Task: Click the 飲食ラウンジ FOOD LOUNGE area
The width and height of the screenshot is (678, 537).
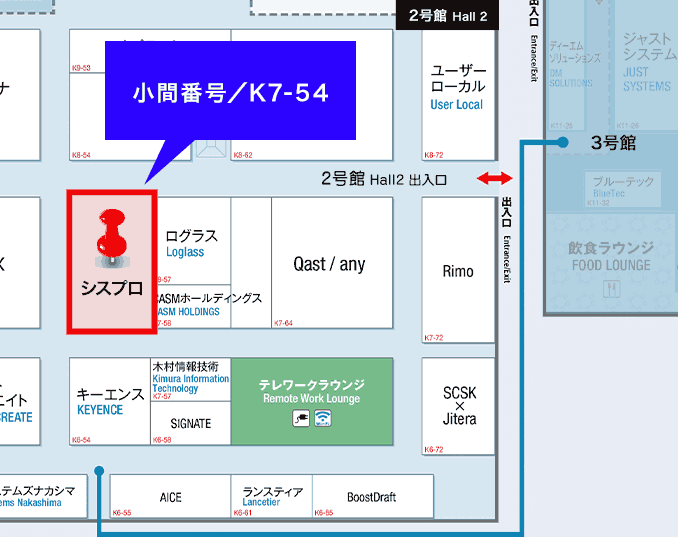Action: click(611, 264)
